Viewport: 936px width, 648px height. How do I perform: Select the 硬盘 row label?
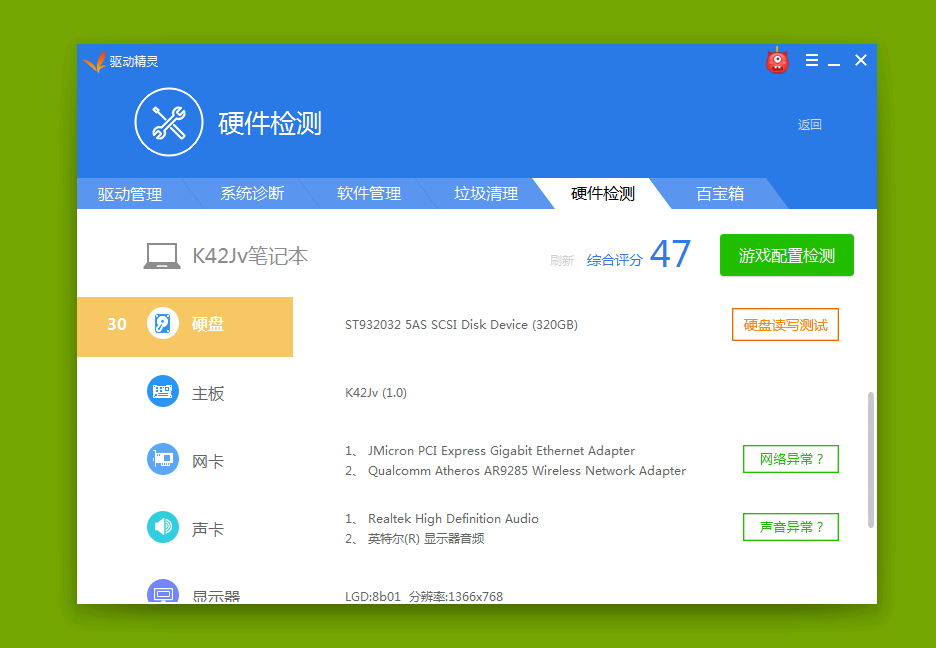pos(208,324)
